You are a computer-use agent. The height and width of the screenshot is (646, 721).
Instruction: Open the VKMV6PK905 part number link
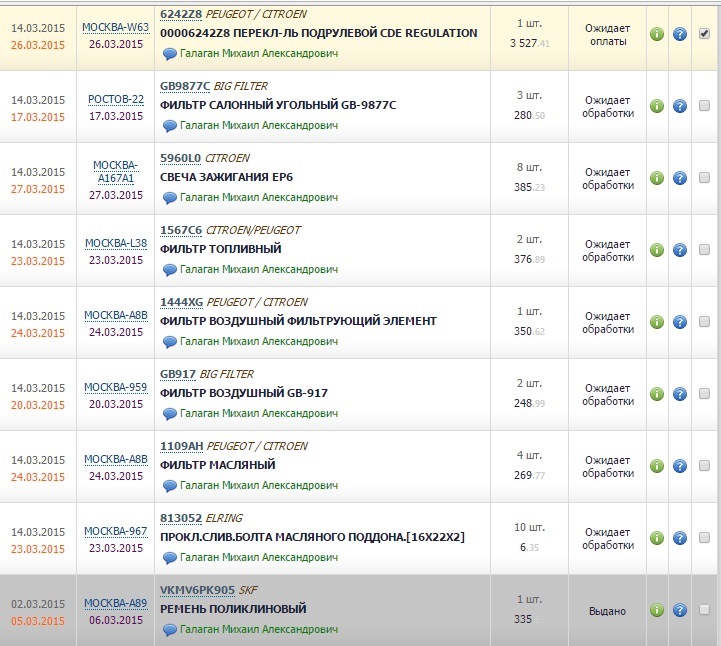pyautogui.click(x=197, y=590)
